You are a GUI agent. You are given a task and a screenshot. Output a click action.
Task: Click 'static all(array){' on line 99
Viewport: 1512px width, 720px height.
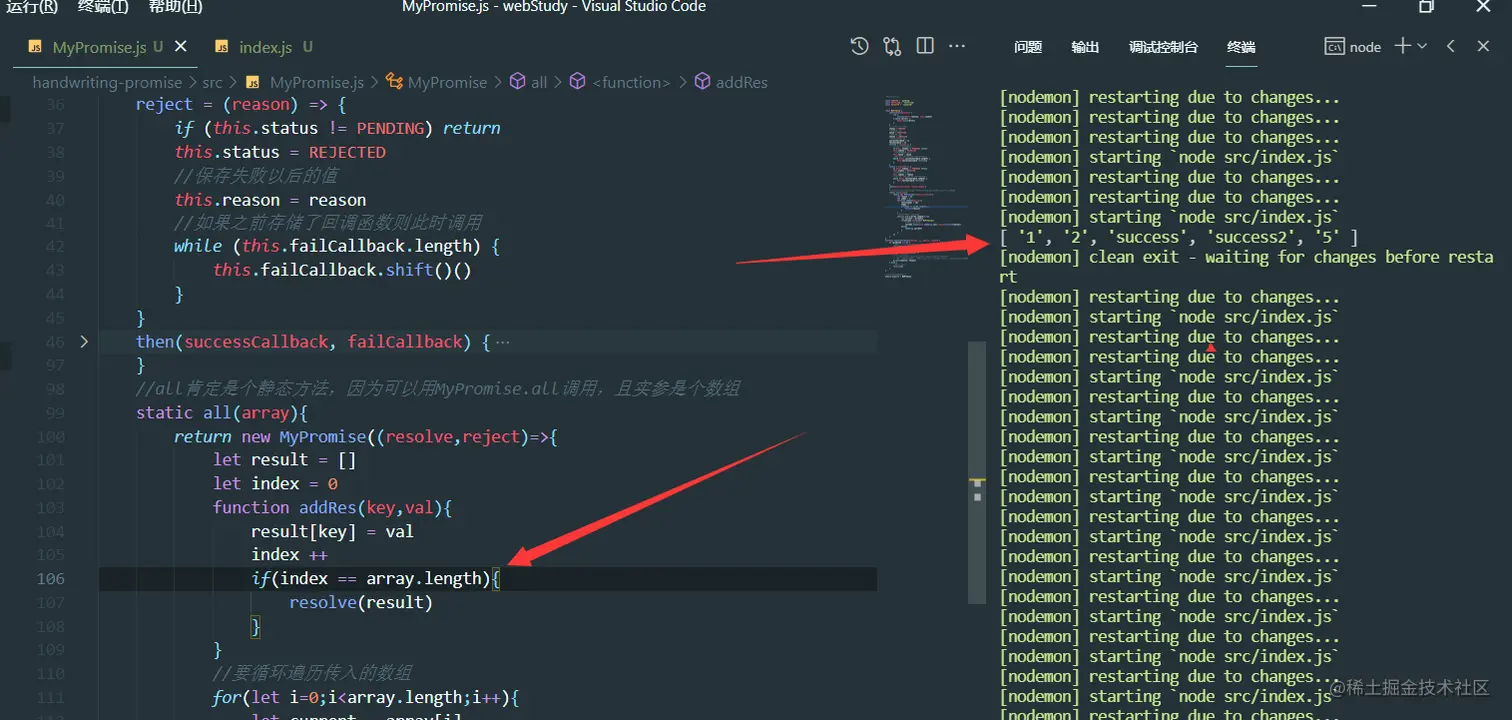(x=221, y=413)
